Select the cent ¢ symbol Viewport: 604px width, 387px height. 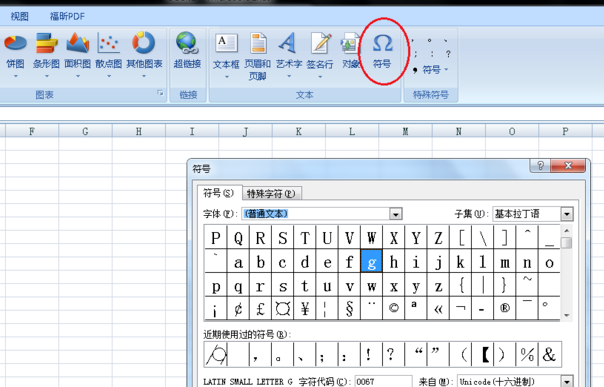(x=238, y=308)
